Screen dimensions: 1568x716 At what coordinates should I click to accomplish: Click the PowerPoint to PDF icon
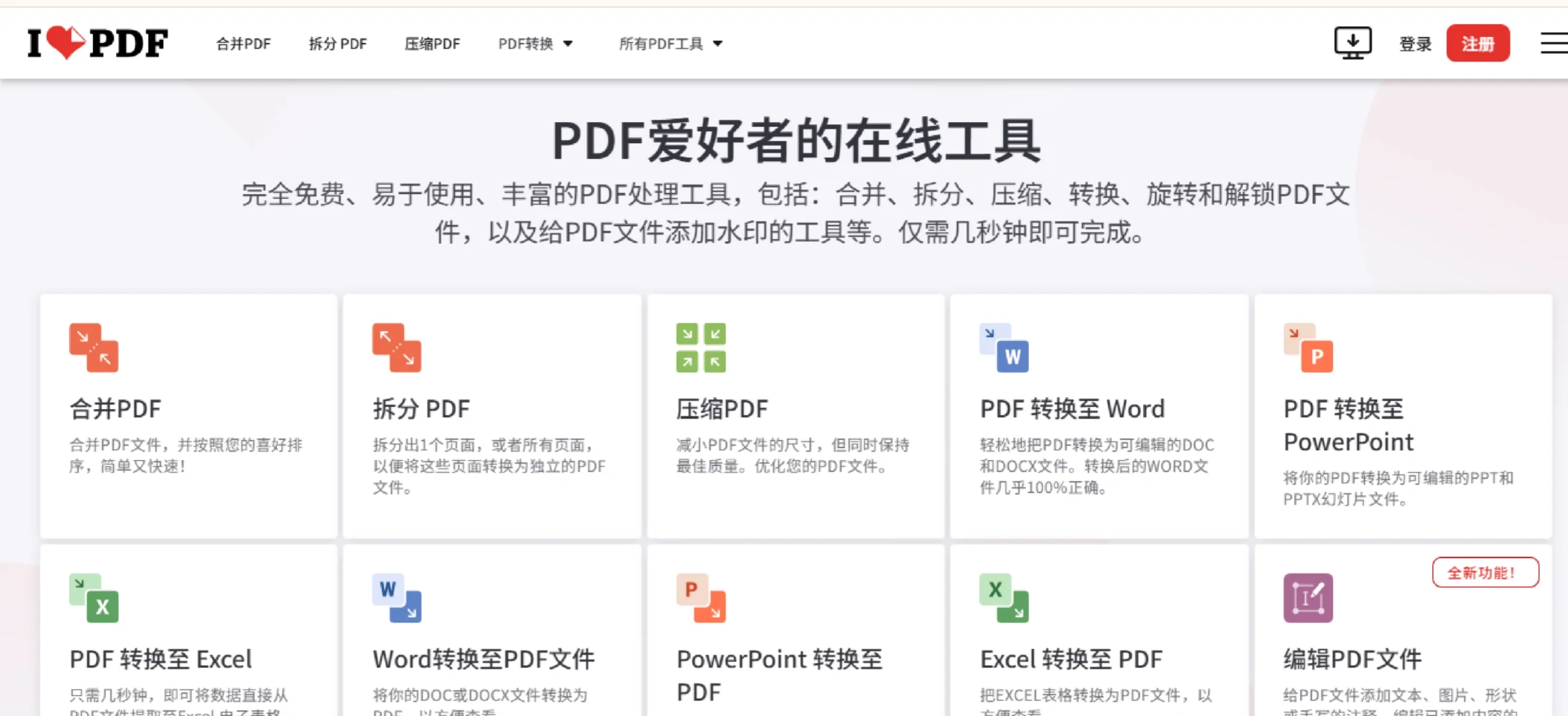[701, 598]
